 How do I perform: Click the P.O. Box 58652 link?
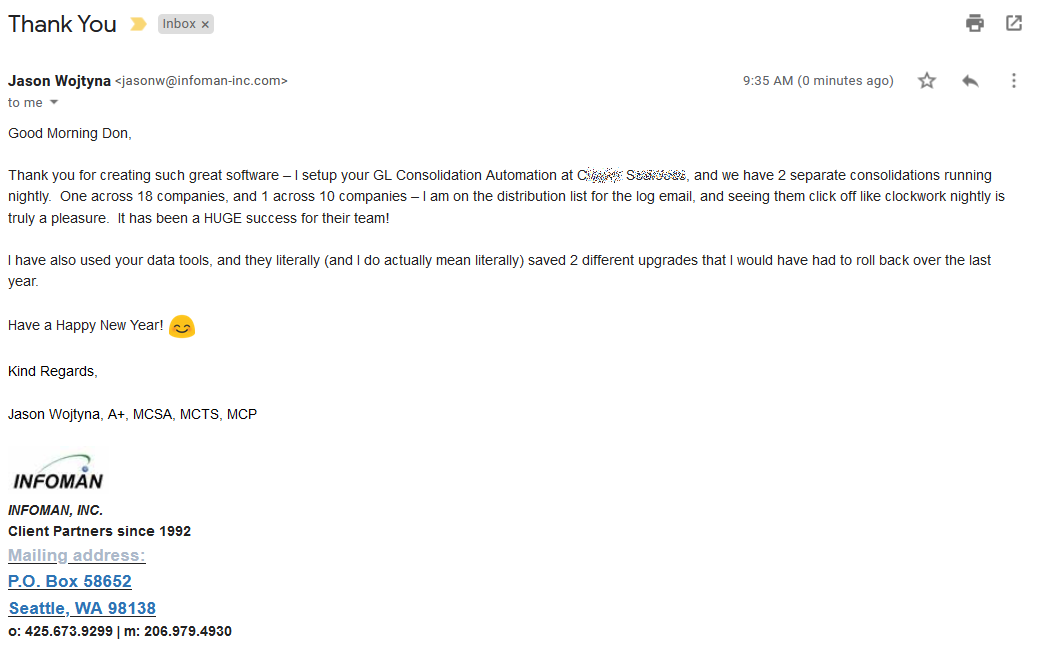(x=69, y=581)
